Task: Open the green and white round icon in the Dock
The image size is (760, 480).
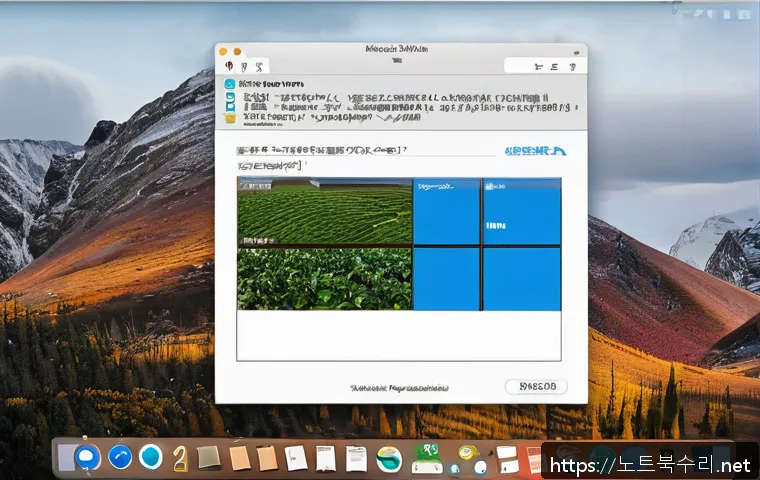Action: [x=389, y=459]
